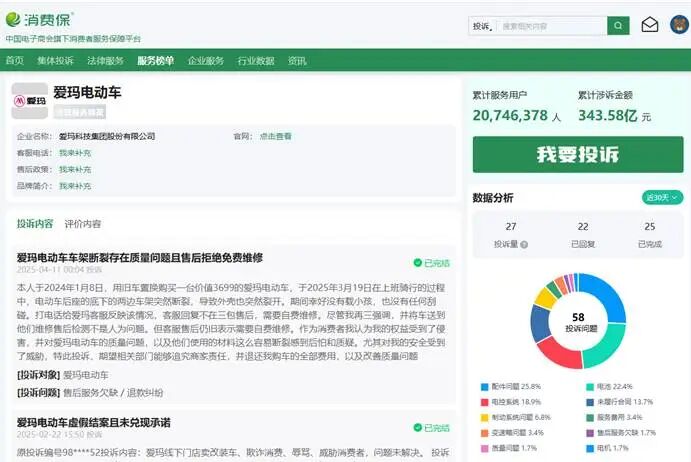Click the 未履行合同 13.7% legend entry
This screenshot has width=691, height=462.
pyautogui.click(x=620, y=402)
